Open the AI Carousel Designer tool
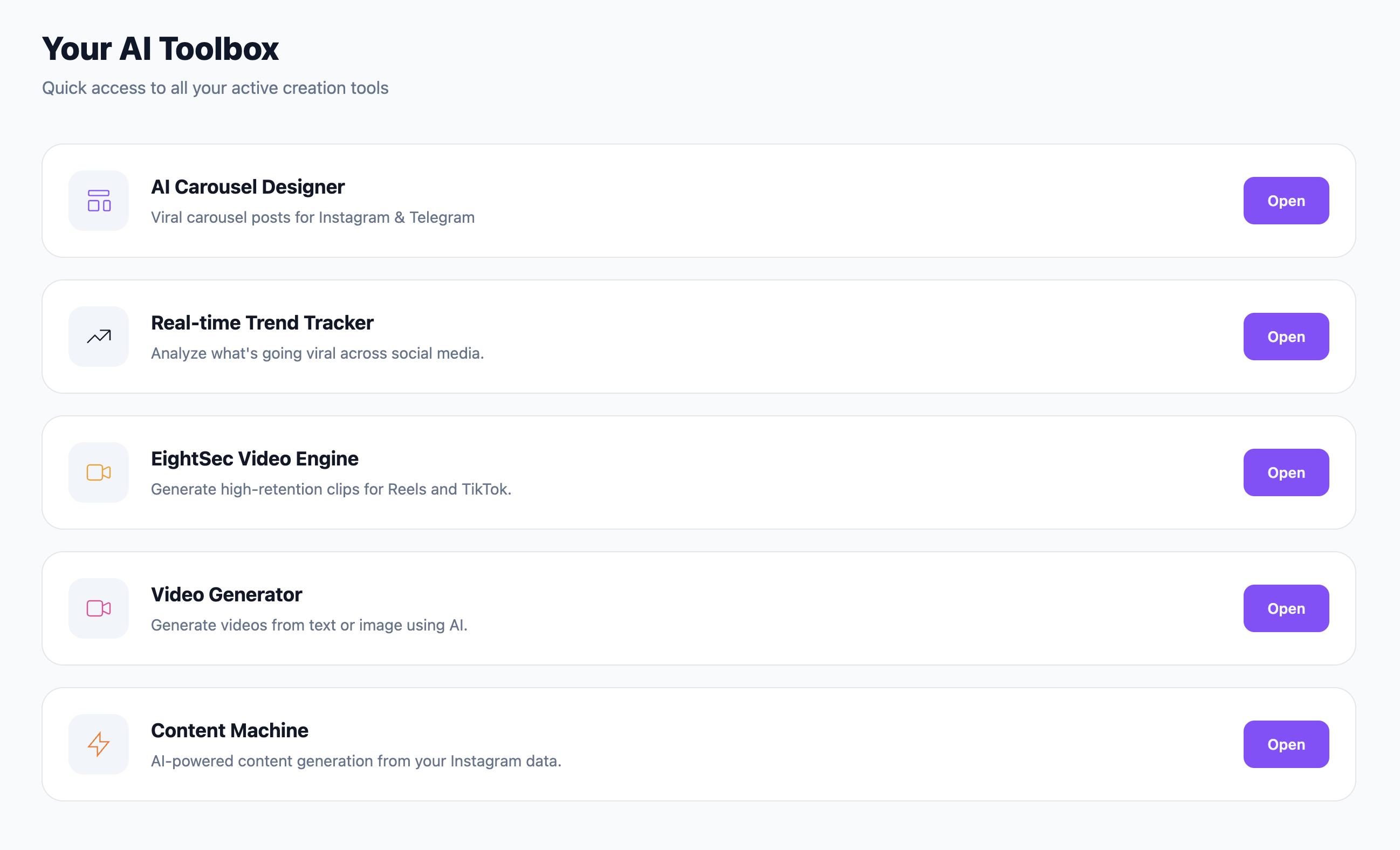The height and width of the screenshot is (850, 1400). [1286, 201]
